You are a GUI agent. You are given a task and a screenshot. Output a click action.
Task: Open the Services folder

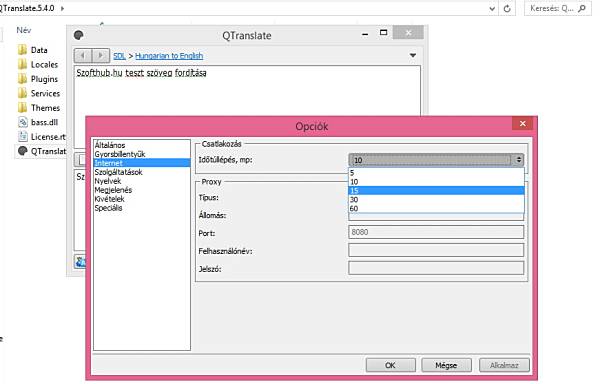[x=39, y=93]
